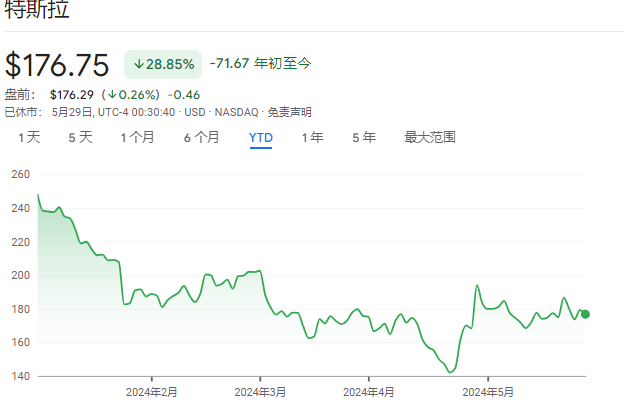Switch chart to 6个月 range
This screenshot has width=624, height=411.
(201, 138)
